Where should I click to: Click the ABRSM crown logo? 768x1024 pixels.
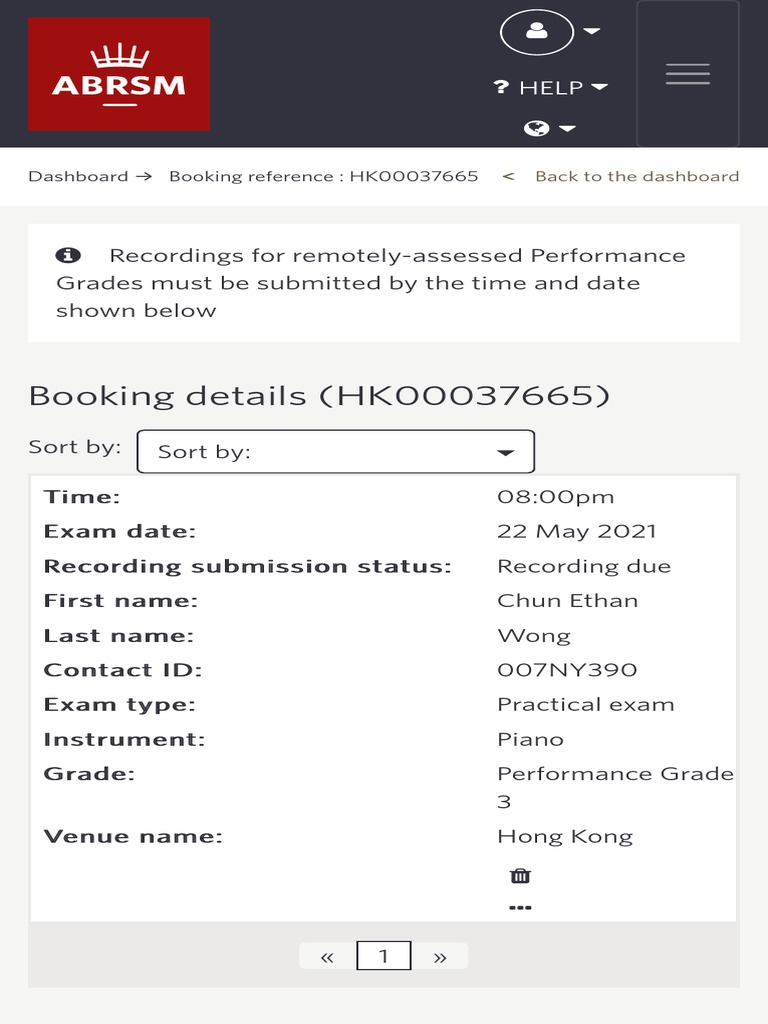click(119, 74)
